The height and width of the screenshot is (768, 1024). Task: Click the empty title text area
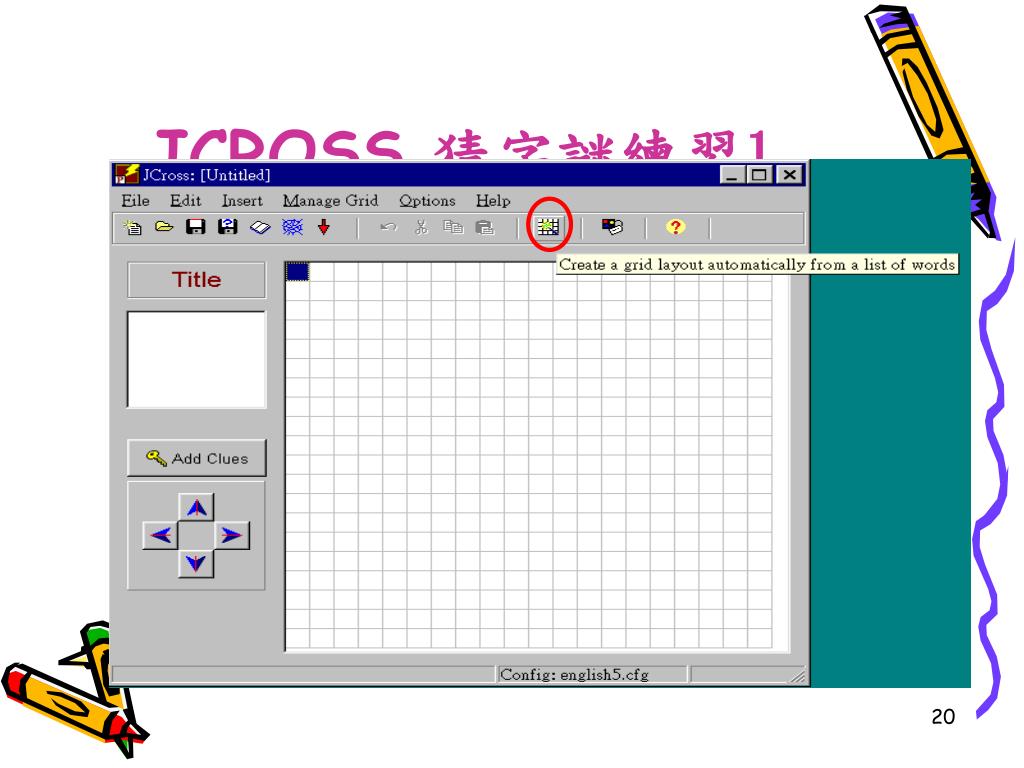pos(197,360)
